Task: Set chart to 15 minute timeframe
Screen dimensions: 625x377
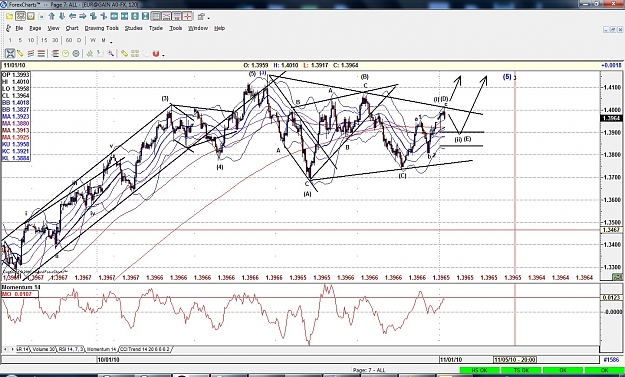Action: (44, 40)
